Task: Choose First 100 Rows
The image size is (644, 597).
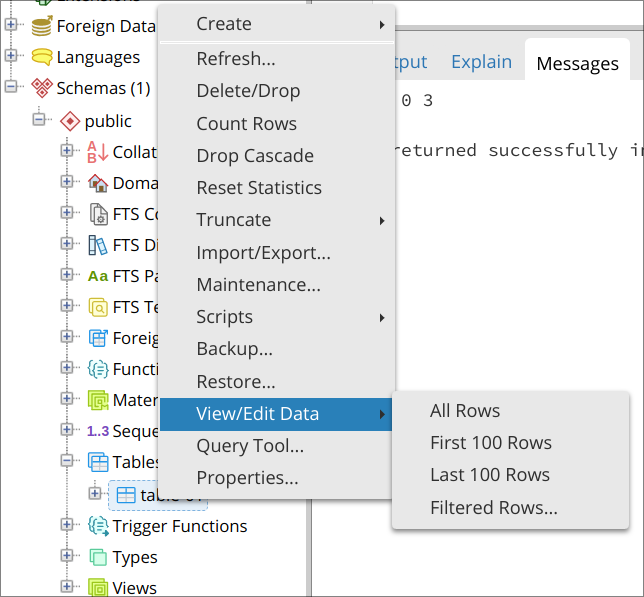Action: pyautogui.click(x=511, y=443)
